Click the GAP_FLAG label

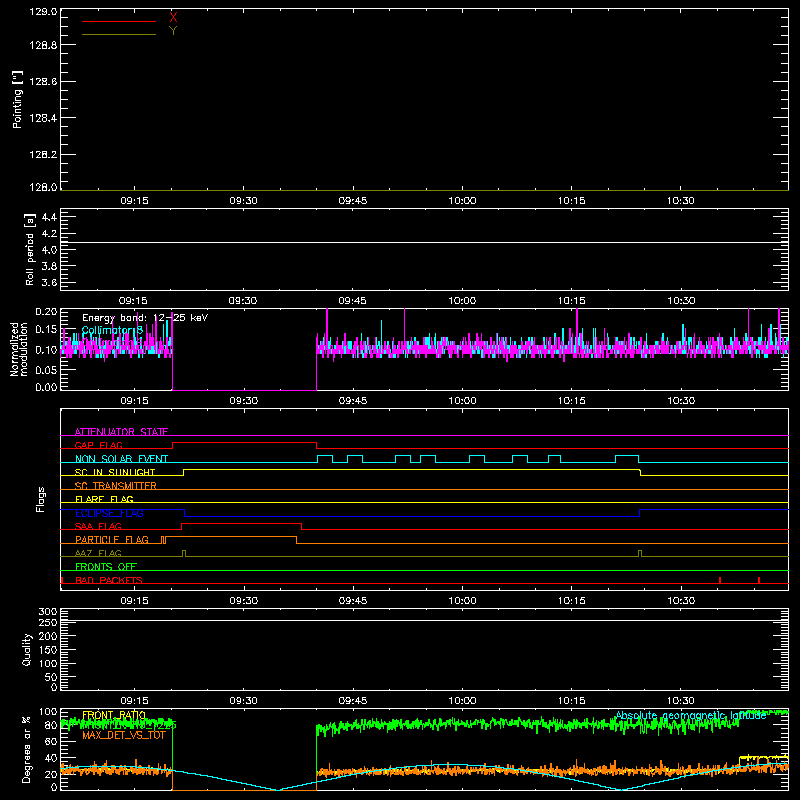(x=98, y=445)
